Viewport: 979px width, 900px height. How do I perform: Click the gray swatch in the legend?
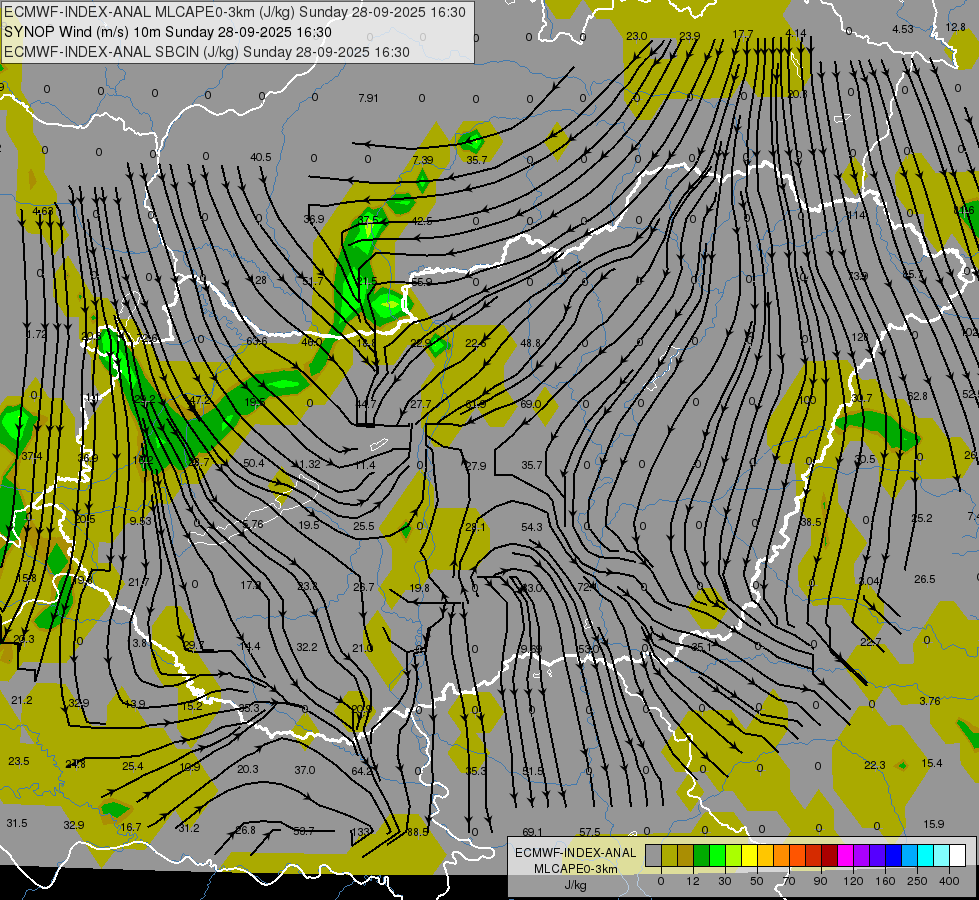tap(653, 855)
